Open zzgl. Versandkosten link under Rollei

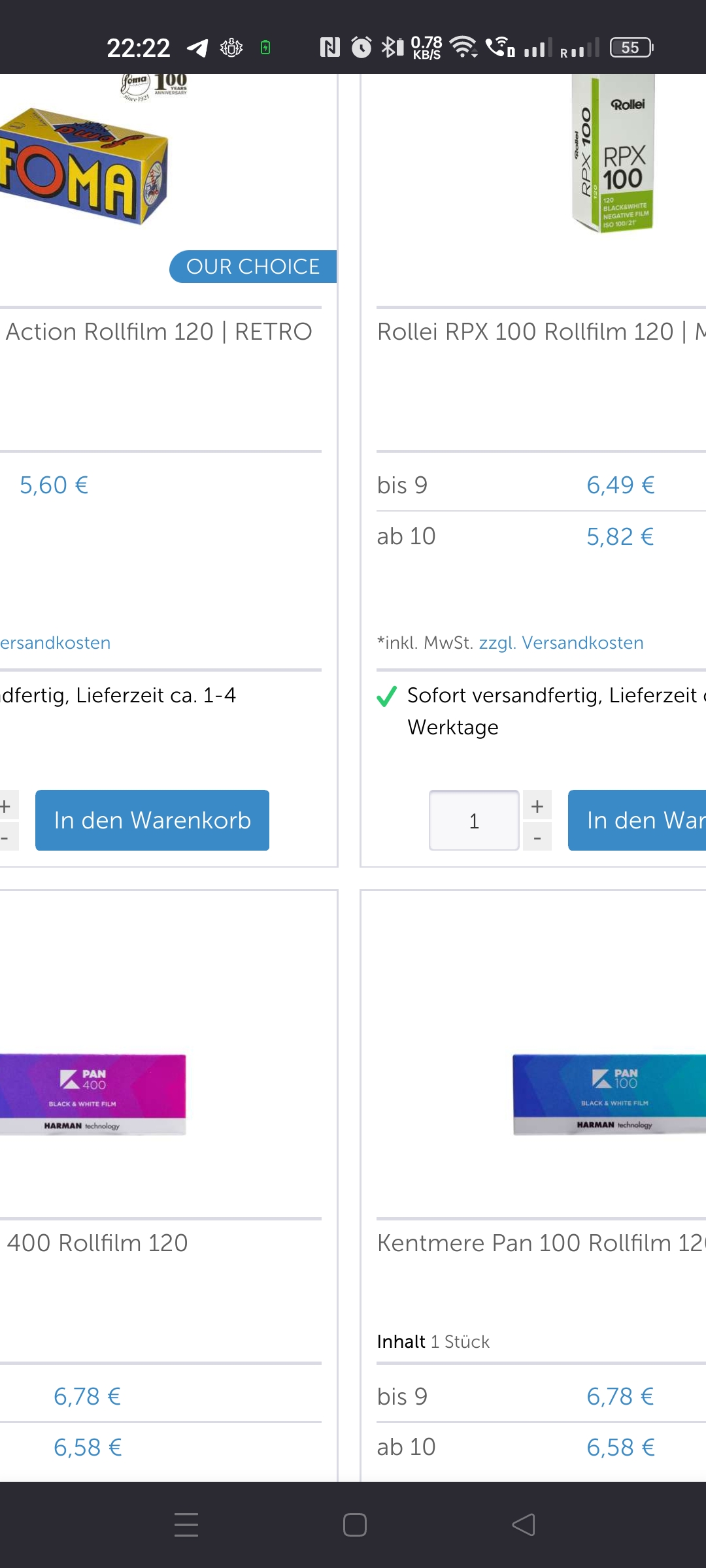point(561,643)
